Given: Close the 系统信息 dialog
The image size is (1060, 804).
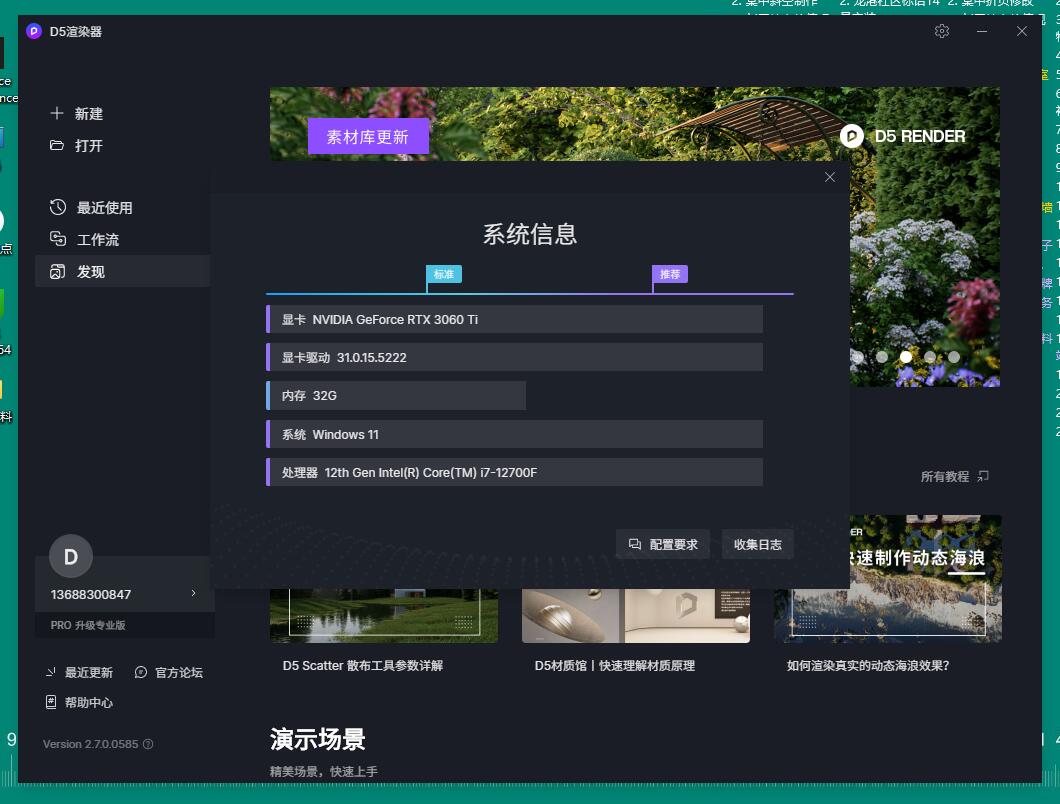Looking at the screenshot, I should pos(829,177).
